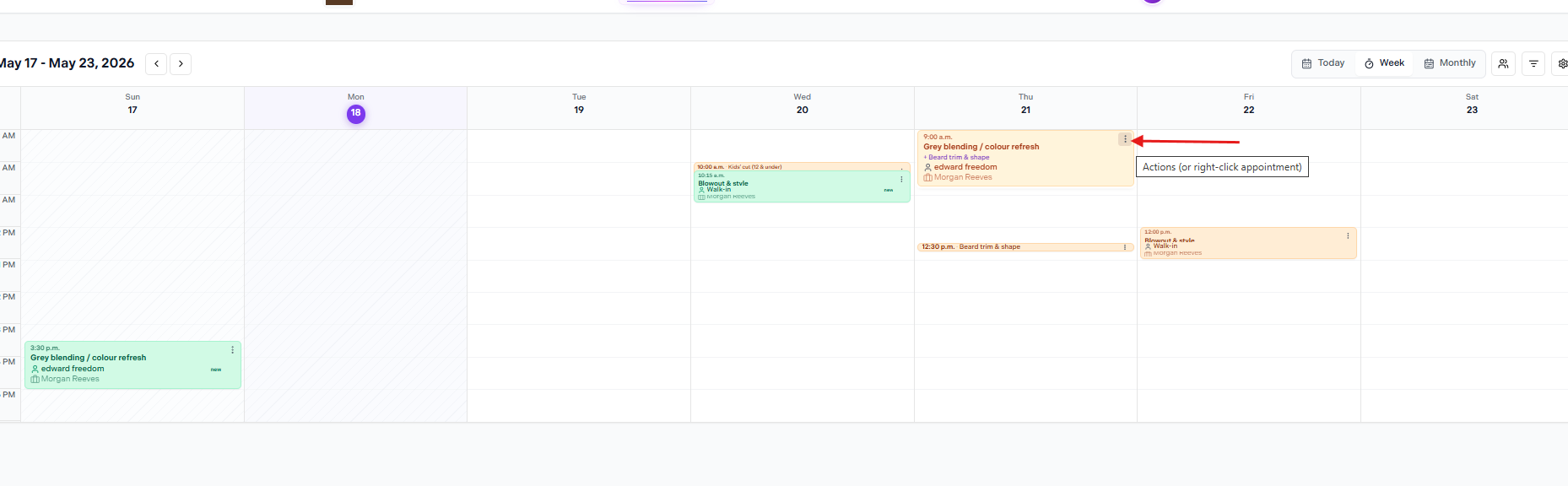Open Thursday 9:00 a.m. Grey blending appointment

click(x=1025, y=158)
